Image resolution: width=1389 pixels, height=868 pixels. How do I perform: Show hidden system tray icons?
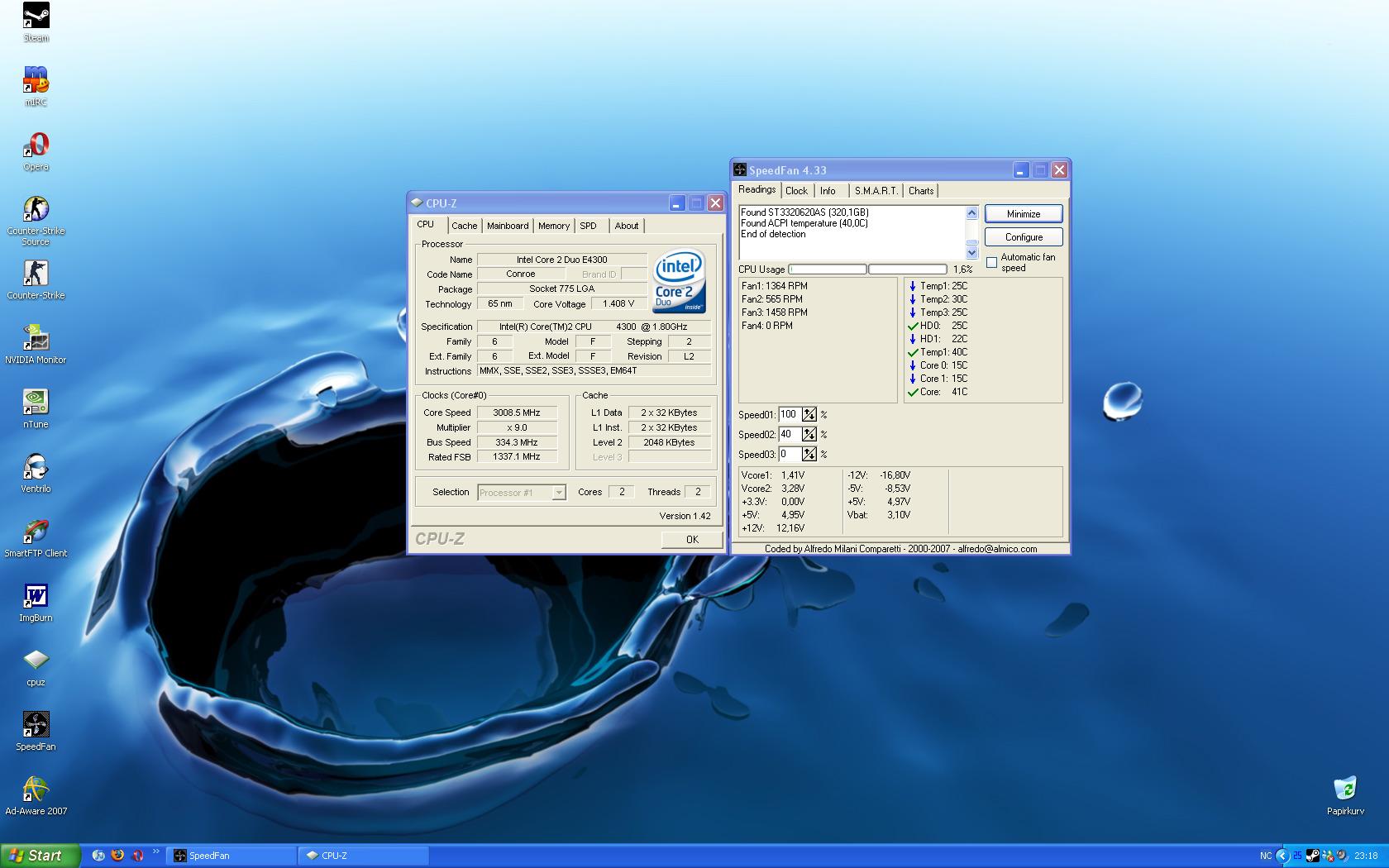(x=1283, y=856)
